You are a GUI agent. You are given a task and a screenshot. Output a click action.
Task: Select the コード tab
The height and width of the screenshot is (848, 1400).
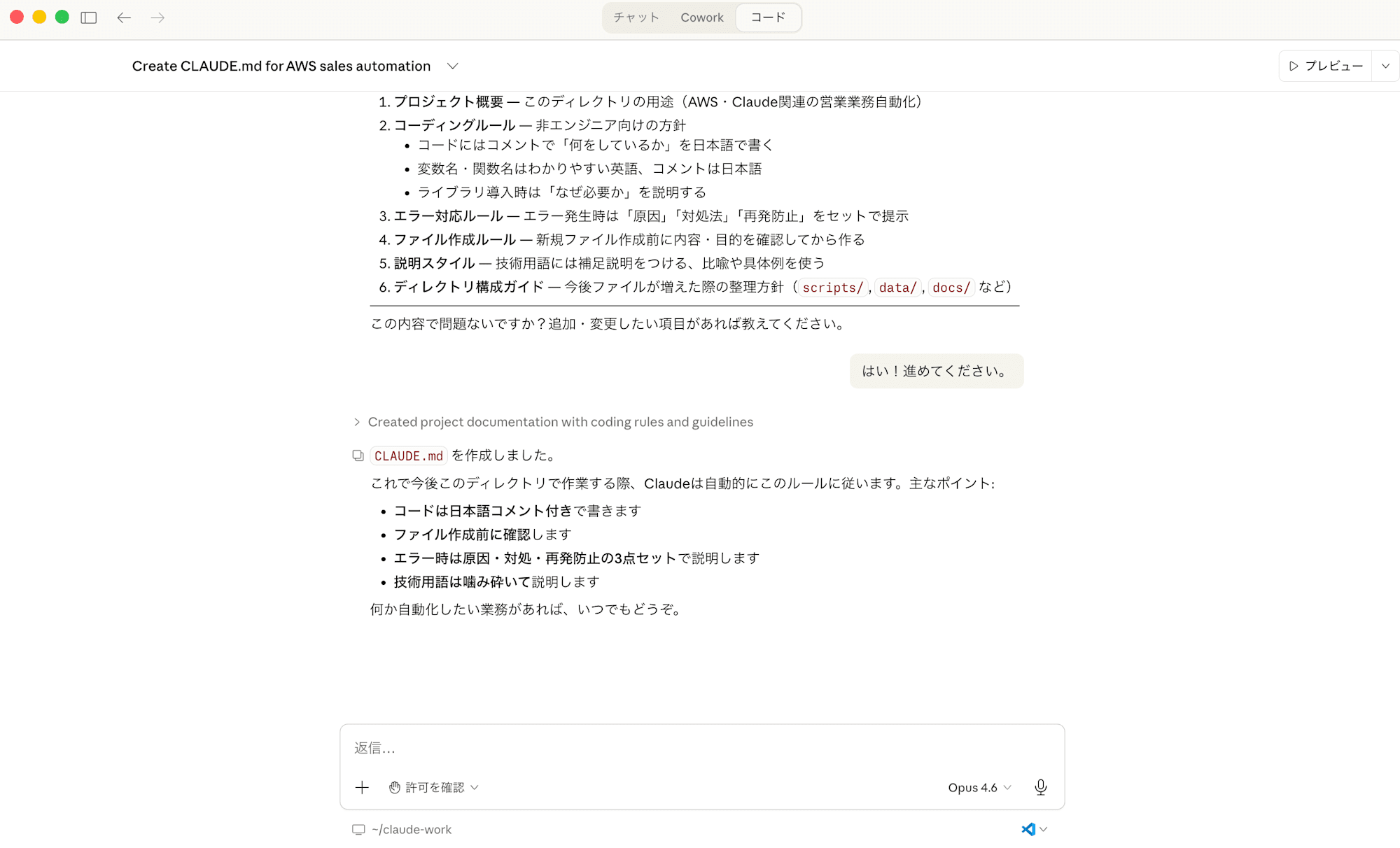tap(768, 17)
